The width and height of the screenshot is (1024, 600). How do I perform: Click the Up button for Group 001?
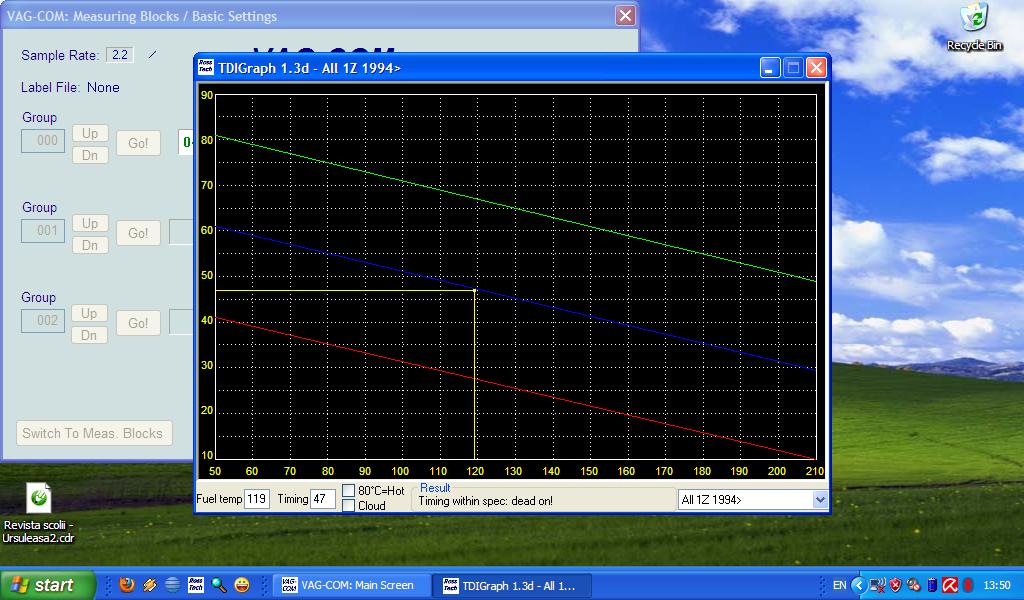click(x=90, y=223)
